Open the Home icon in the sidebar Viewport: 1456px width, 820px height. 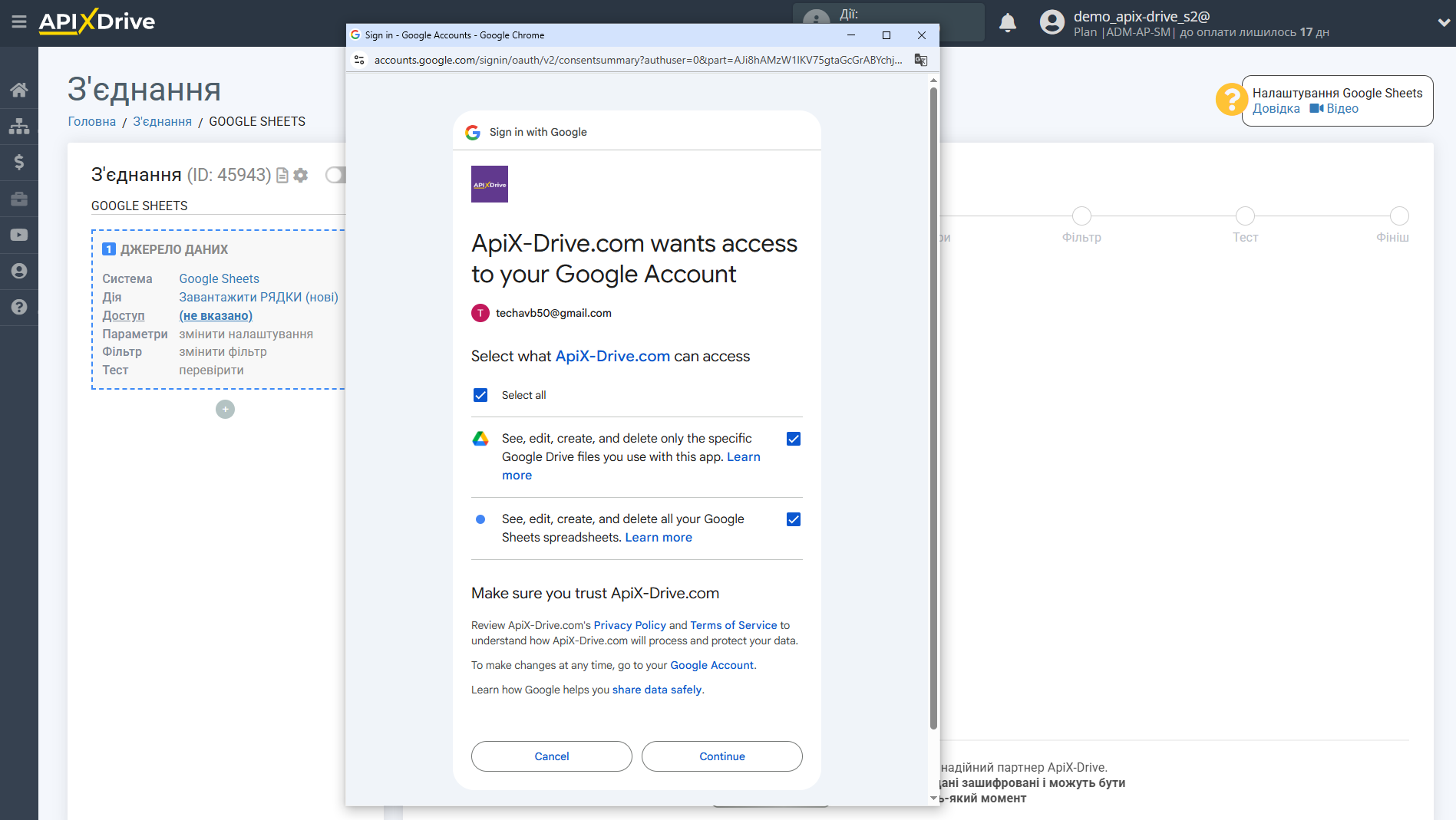(19, 90)
